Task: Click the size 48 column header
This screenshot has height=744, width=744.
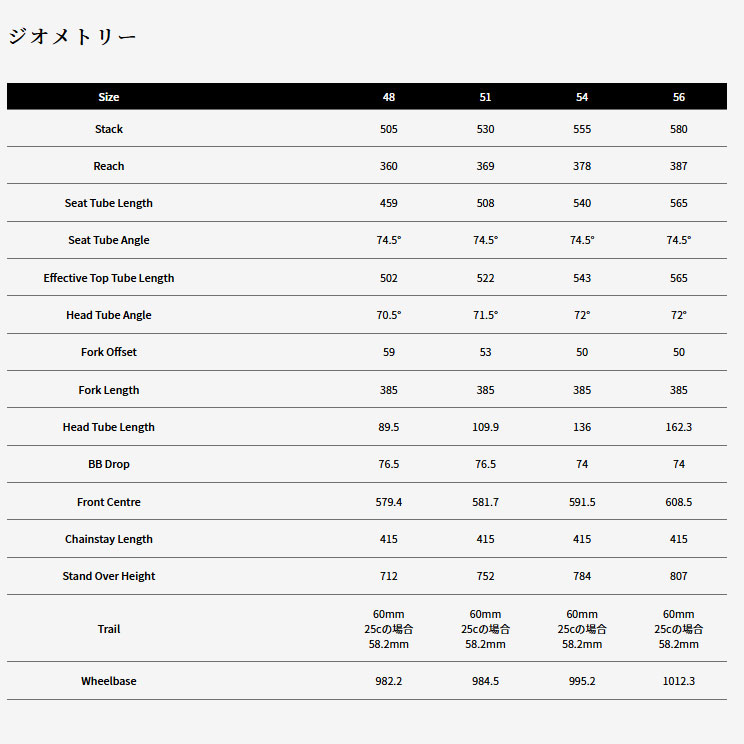Action: point(389,97)
